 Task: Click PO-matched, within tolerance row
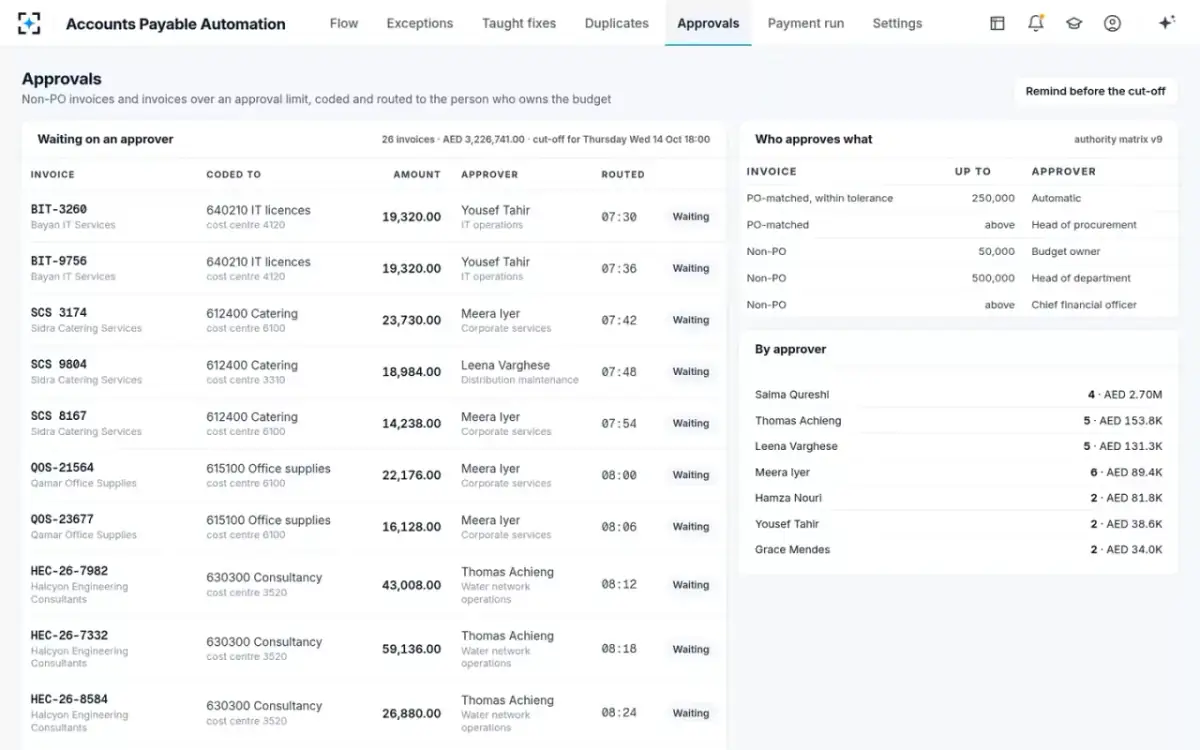(958, 199)
